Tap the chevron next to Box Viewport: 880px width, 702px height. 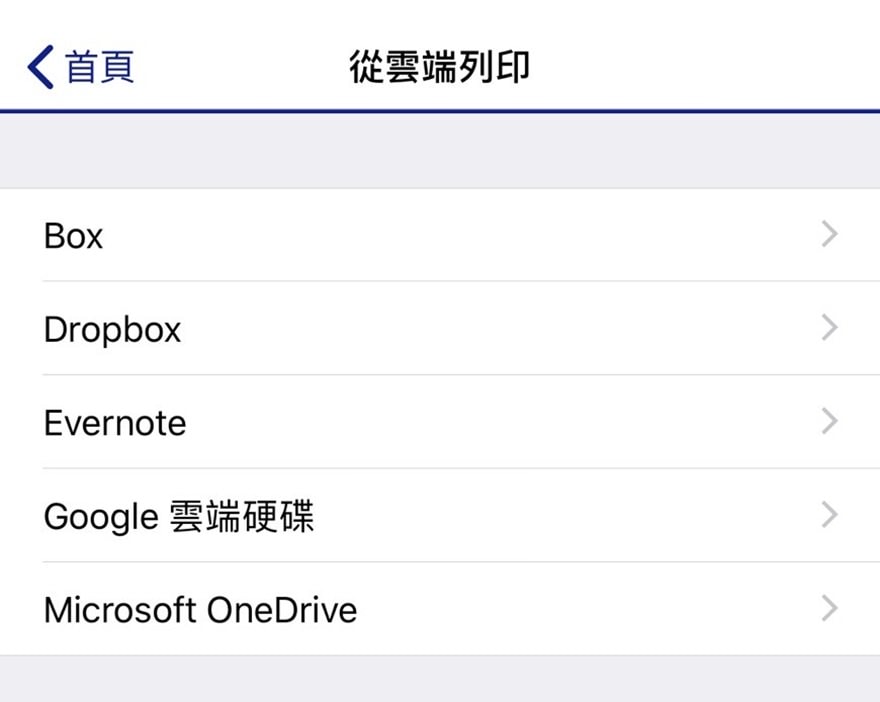point(829,234)
